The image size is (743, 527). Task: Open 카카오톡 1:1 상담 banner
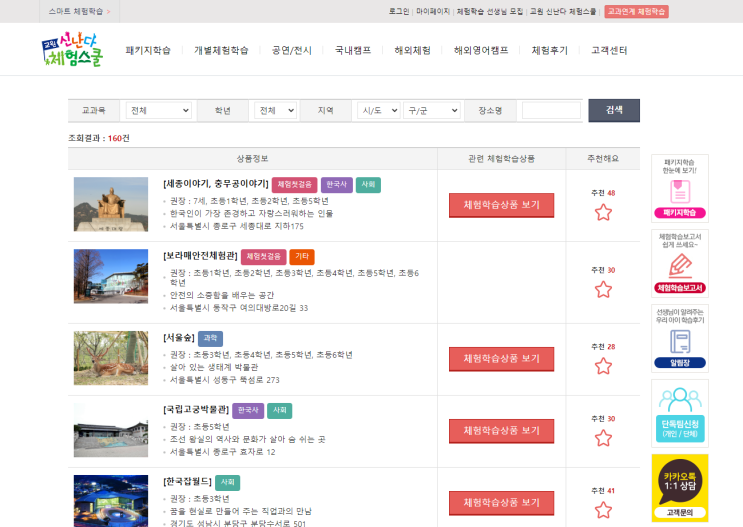click(x=680, y=488)
